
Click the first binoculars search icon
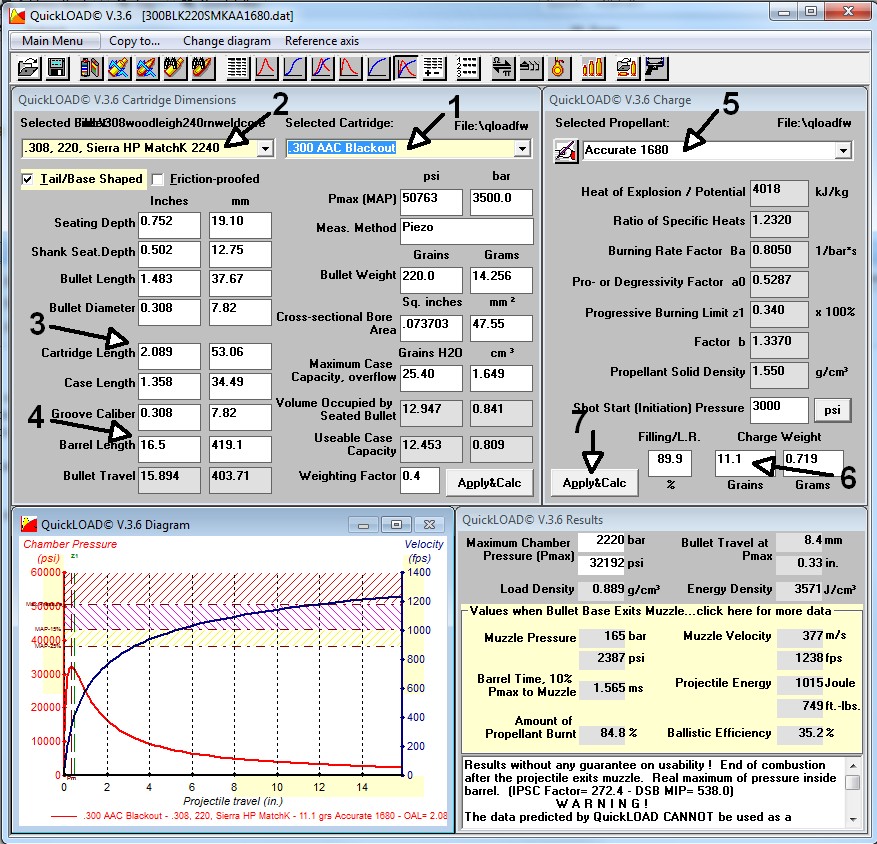coord(175,68)
